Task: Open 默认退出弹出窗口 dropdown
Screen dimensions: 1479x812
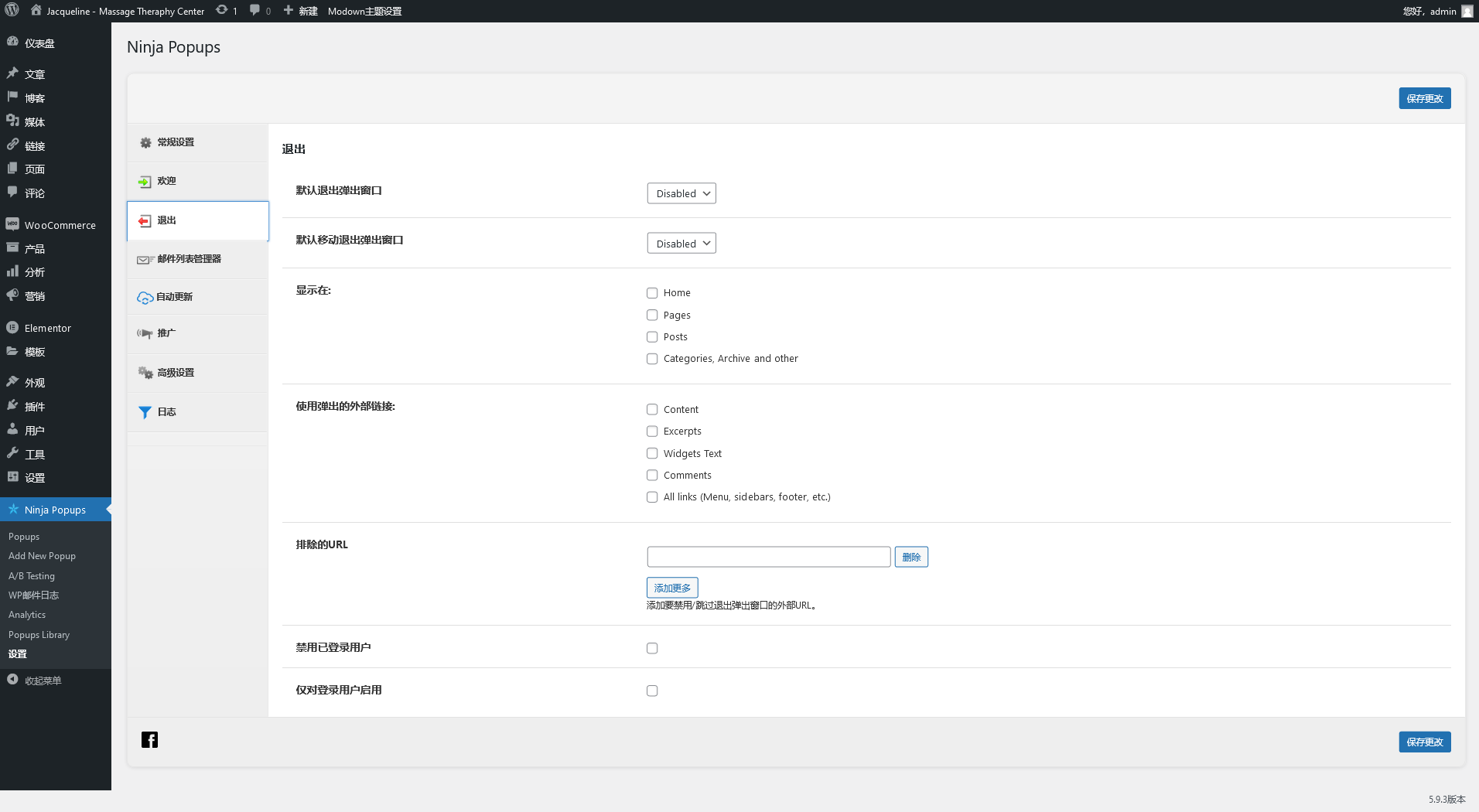Action: [681, 193]
